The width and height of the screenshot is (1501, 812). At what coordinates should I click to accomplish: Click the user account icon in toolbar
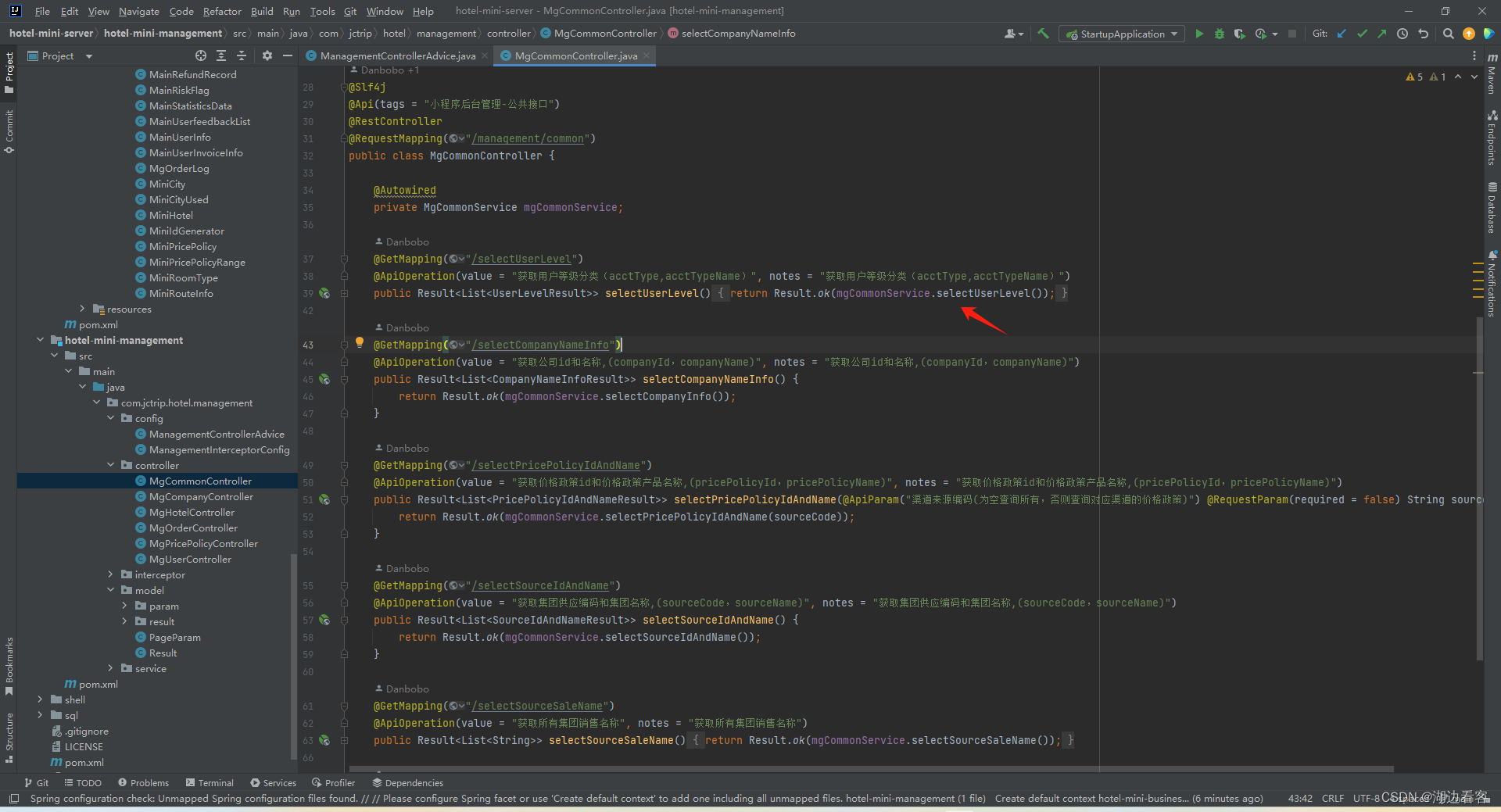pos(1013,34)
